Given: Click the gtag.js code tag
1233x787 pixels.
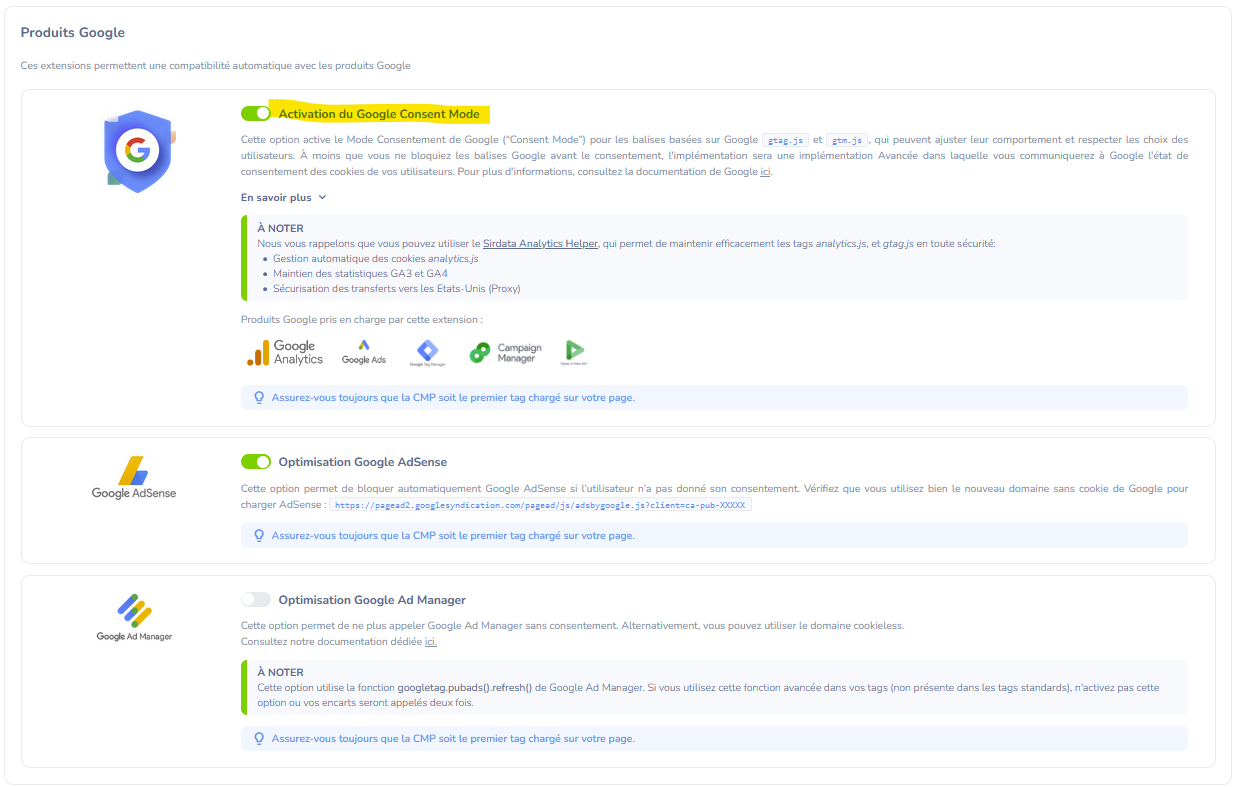Looking at the screenshot, I should pos(785,140).
